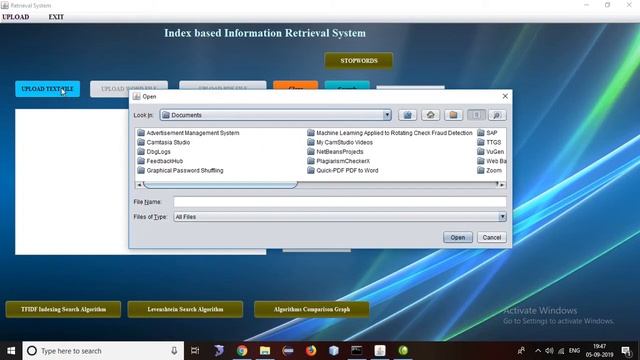The width and height of the screenshot is (640, 360).
Task: Open the Look In Documents dropdown
Action: pos(276,115)
